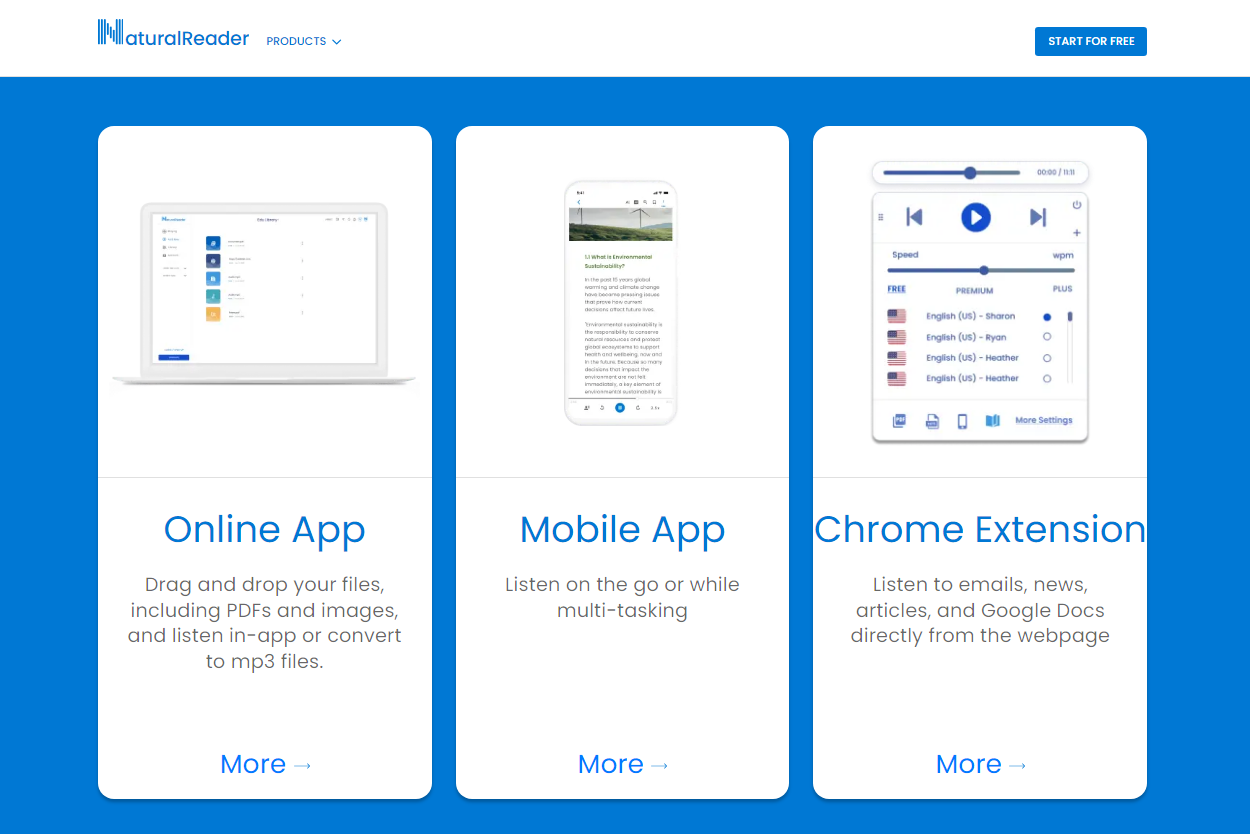Click the Speed label
Image resolution: width=1250 pixels, height=834 pixels.
905,255
